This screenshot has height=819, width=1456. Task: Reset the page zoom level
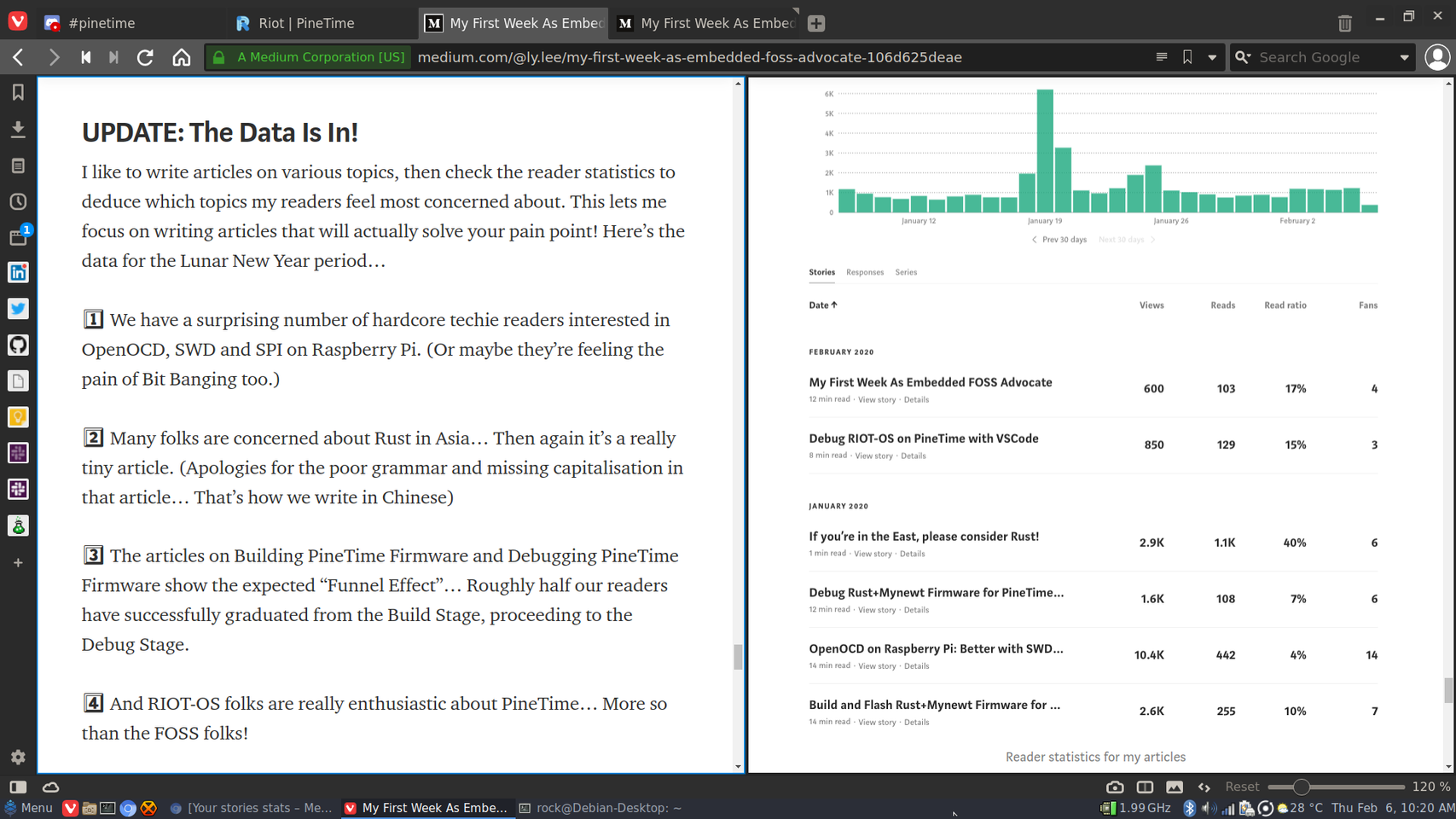pos(1241,787)
